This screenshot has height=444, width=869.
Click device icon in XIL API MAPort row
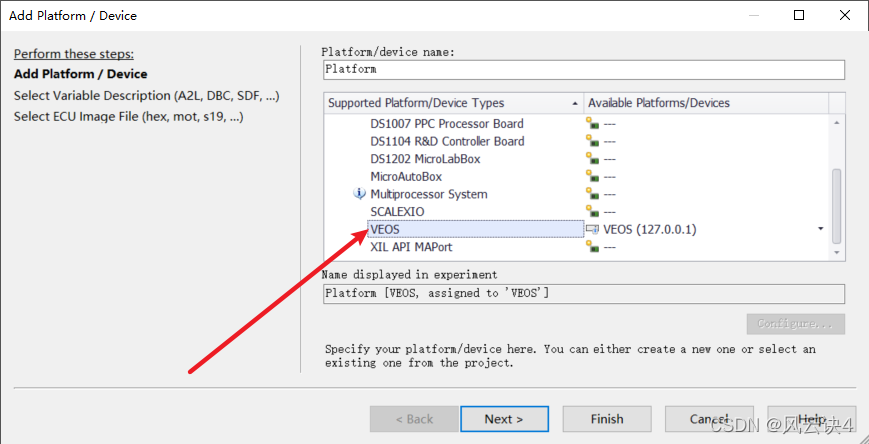592,247
